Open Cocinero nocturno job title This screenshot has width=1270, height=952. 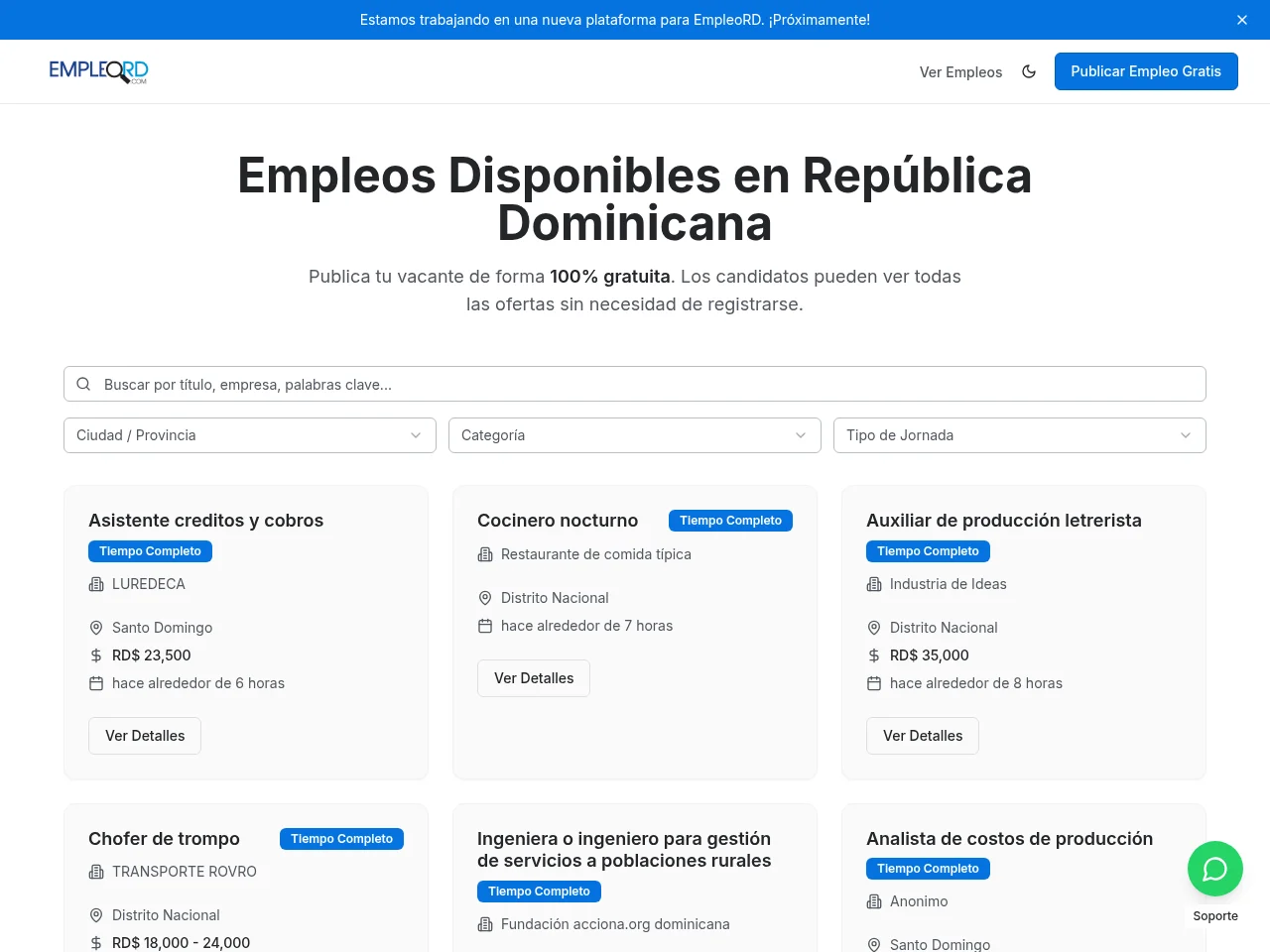coord(558,521)
